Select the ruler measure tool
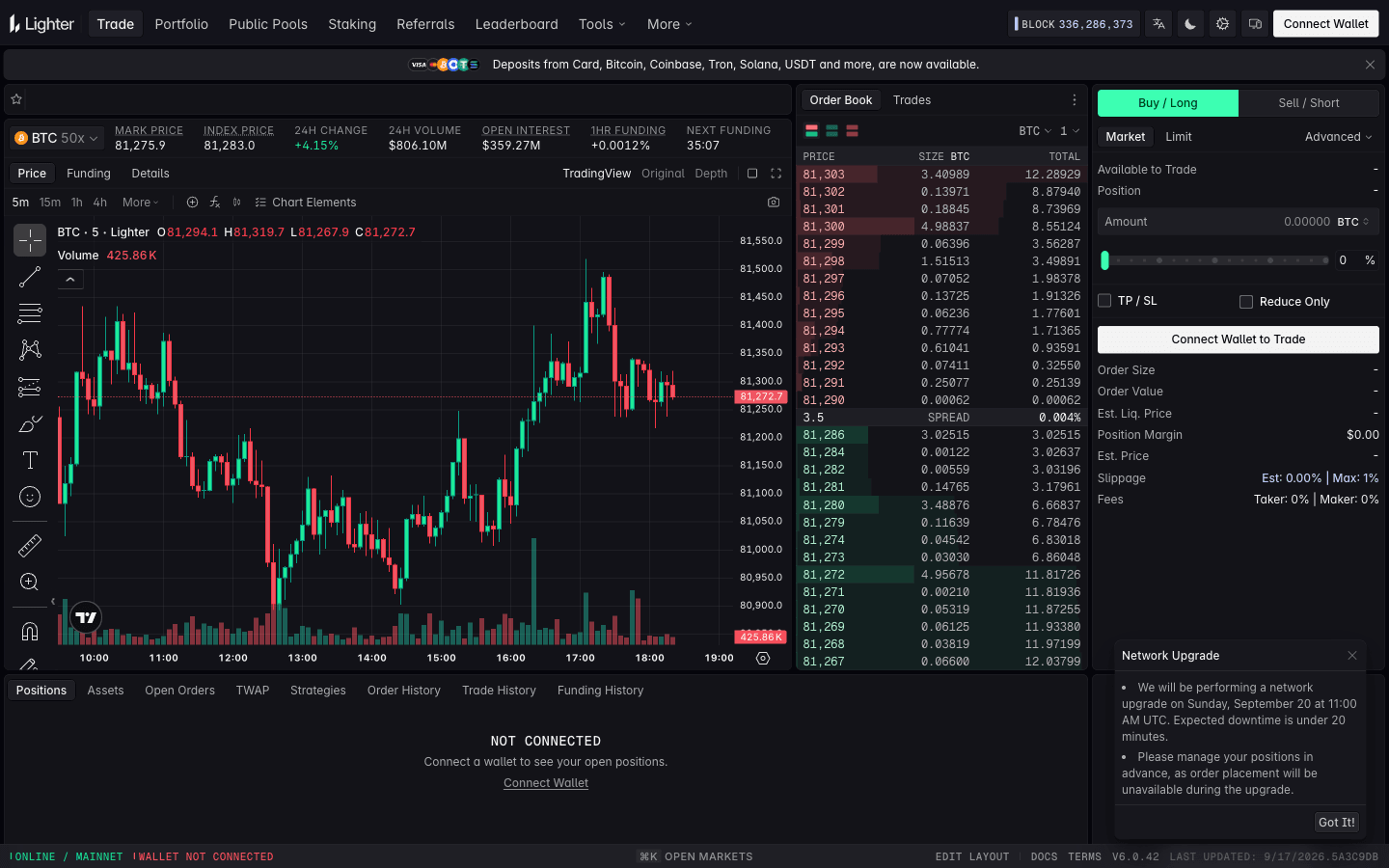The height and width of the screenshot is (868, 1389). click(30, 545)
